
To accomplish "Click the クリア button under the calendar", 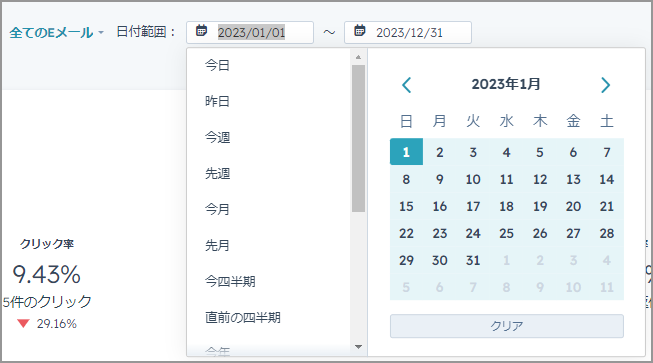I will 506,326.
